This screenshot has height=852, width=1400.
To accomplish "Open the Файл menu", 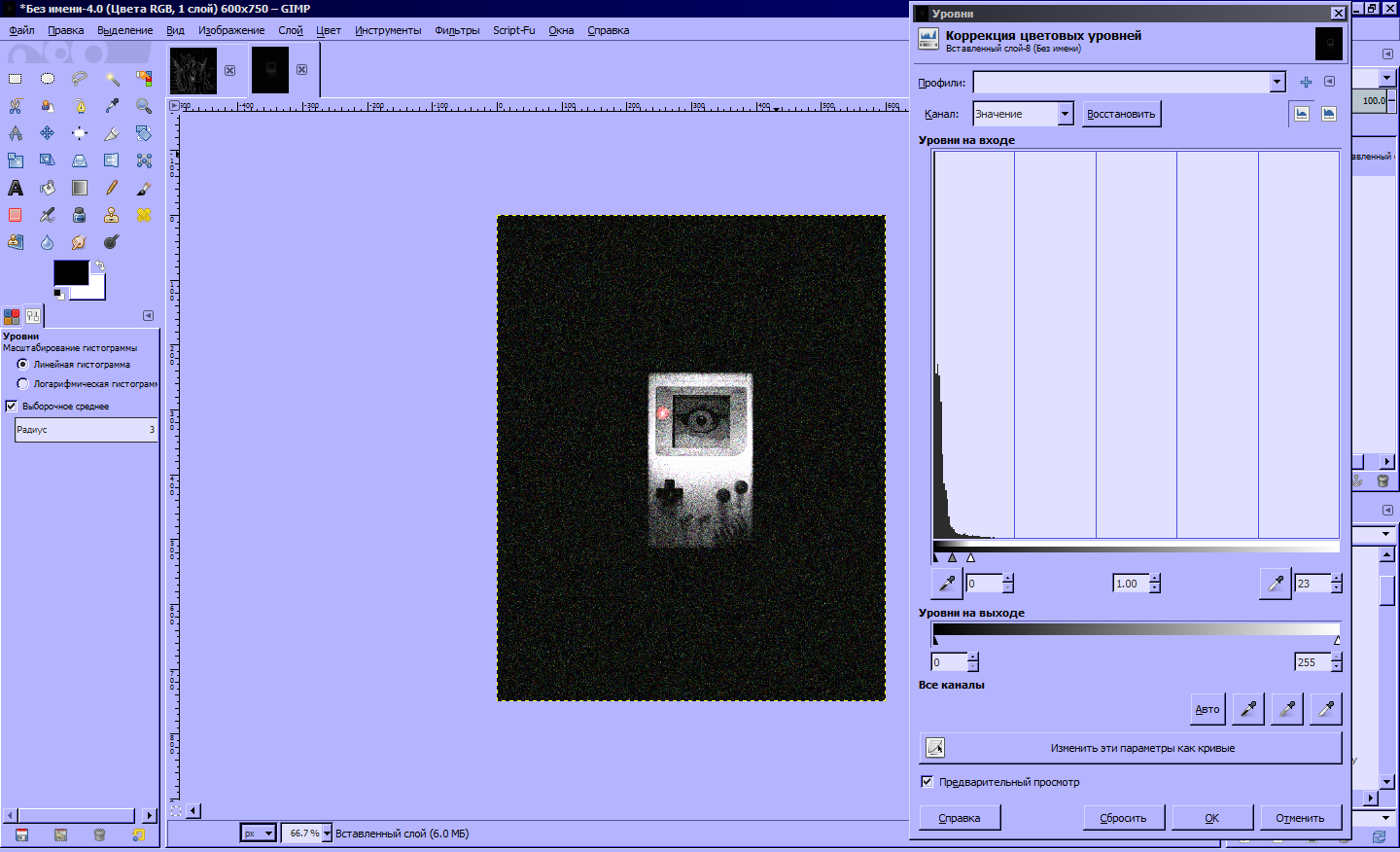I will (x=21, y=30).
